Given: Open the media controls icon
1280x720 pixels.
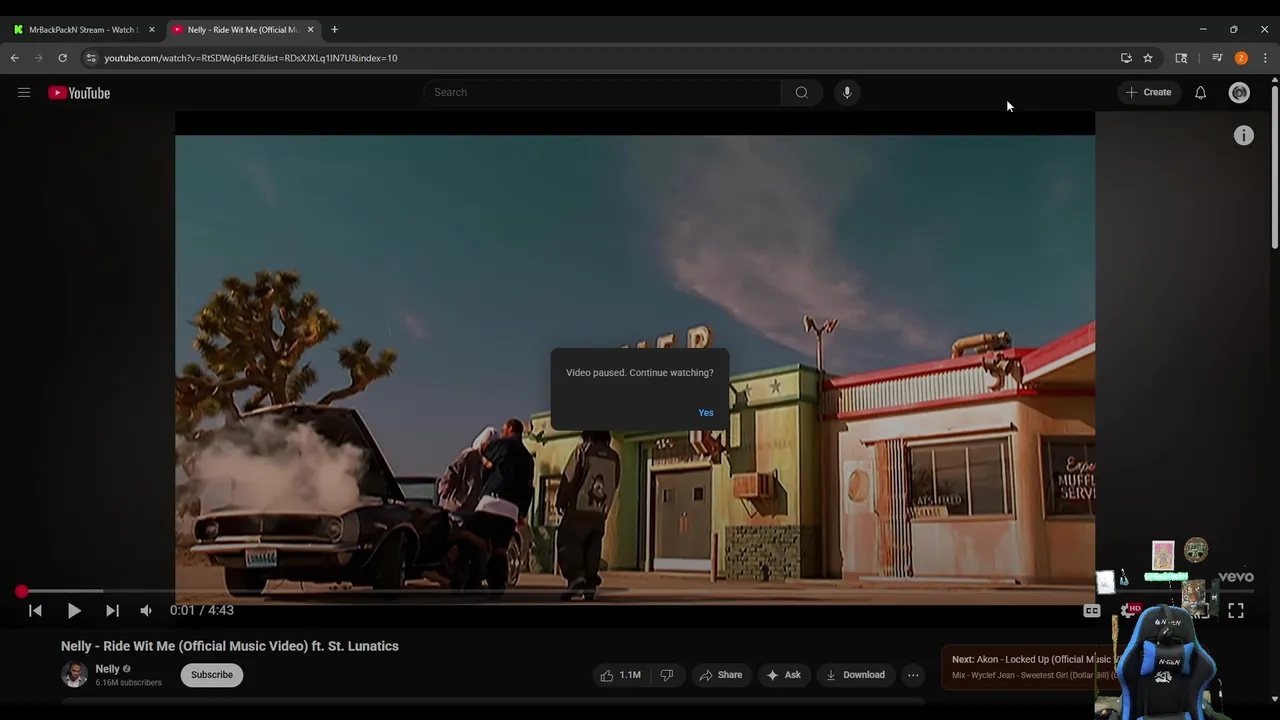Looking at the screenshot, I should 1217,58.
